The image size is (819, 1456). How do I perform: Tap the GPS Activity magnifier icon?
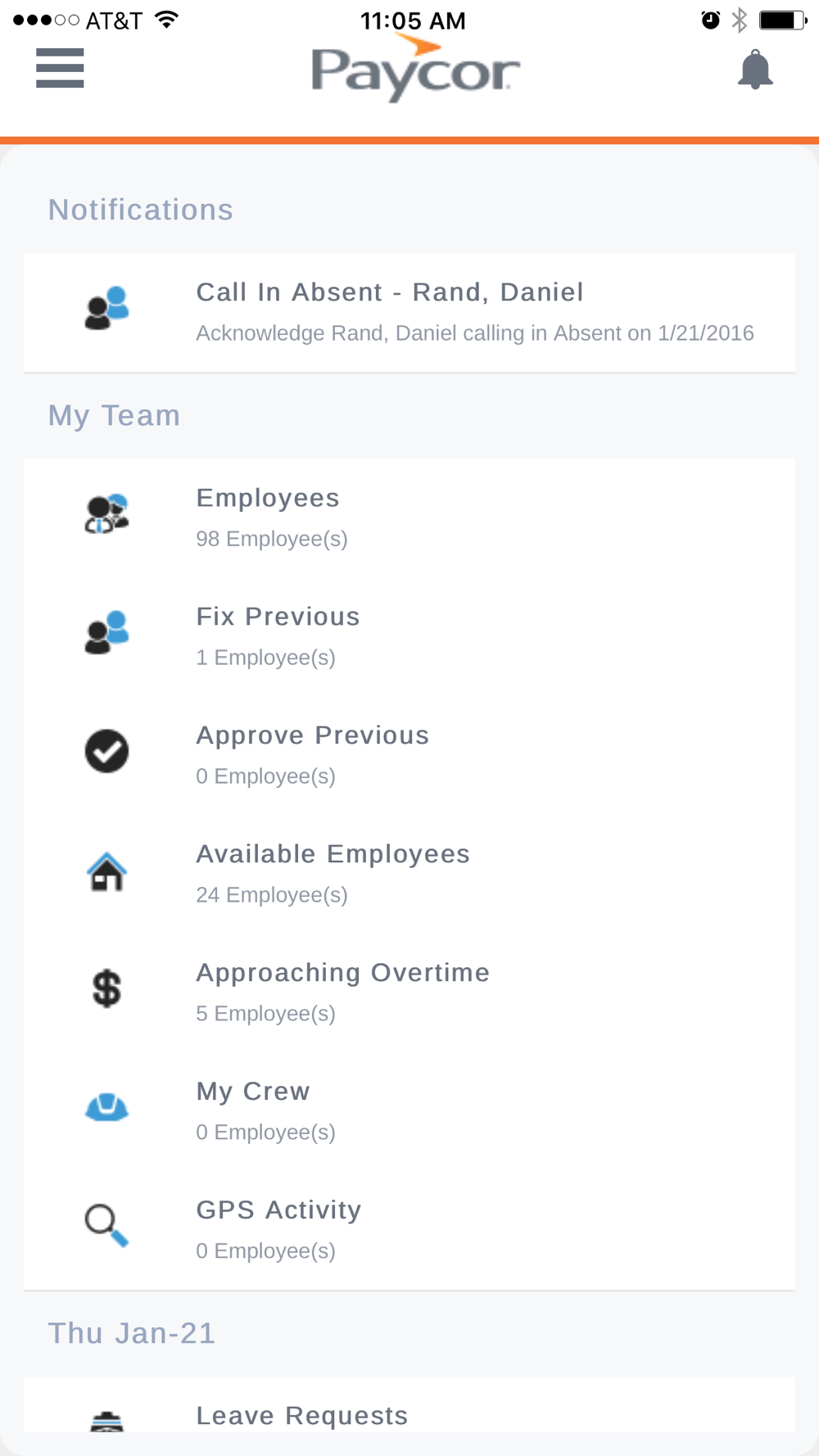(106, 1226)
